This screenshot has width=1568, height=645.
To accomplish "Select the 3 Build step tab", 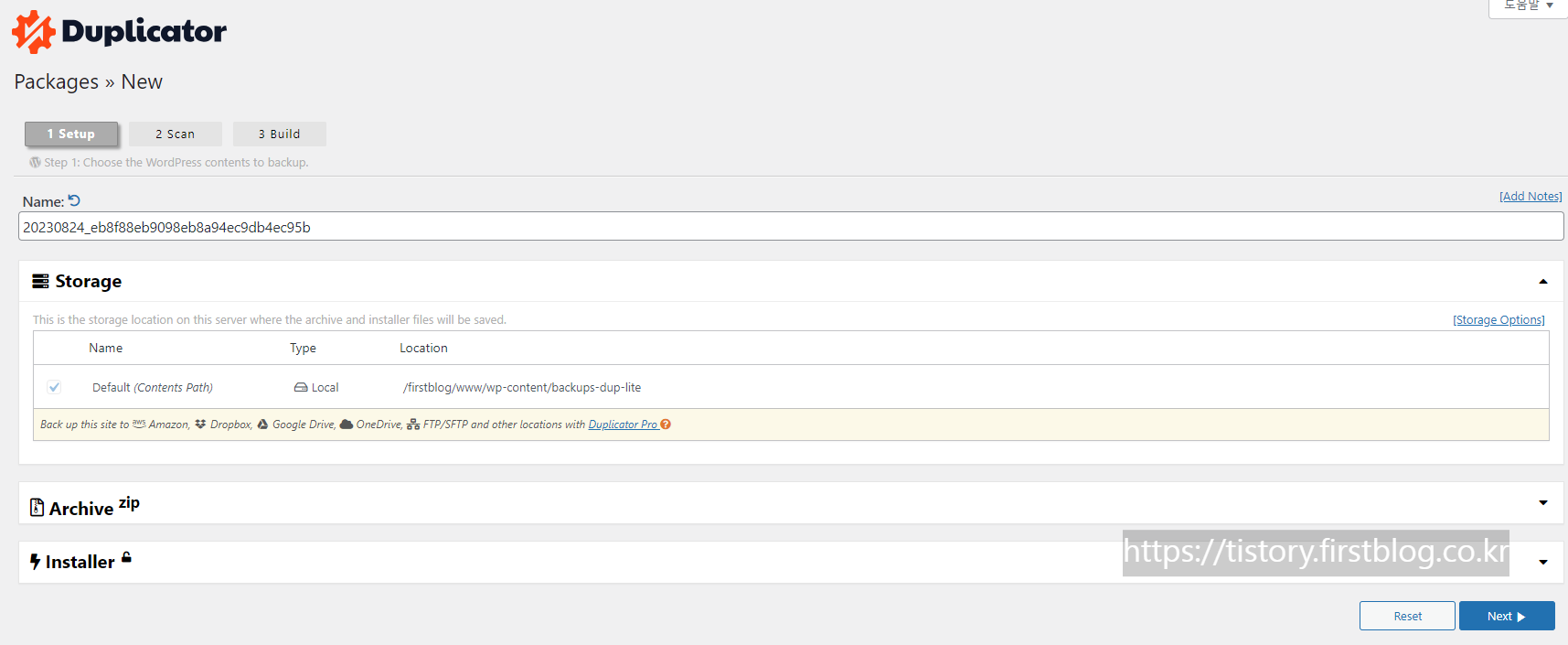I will (x=279, y=134).
